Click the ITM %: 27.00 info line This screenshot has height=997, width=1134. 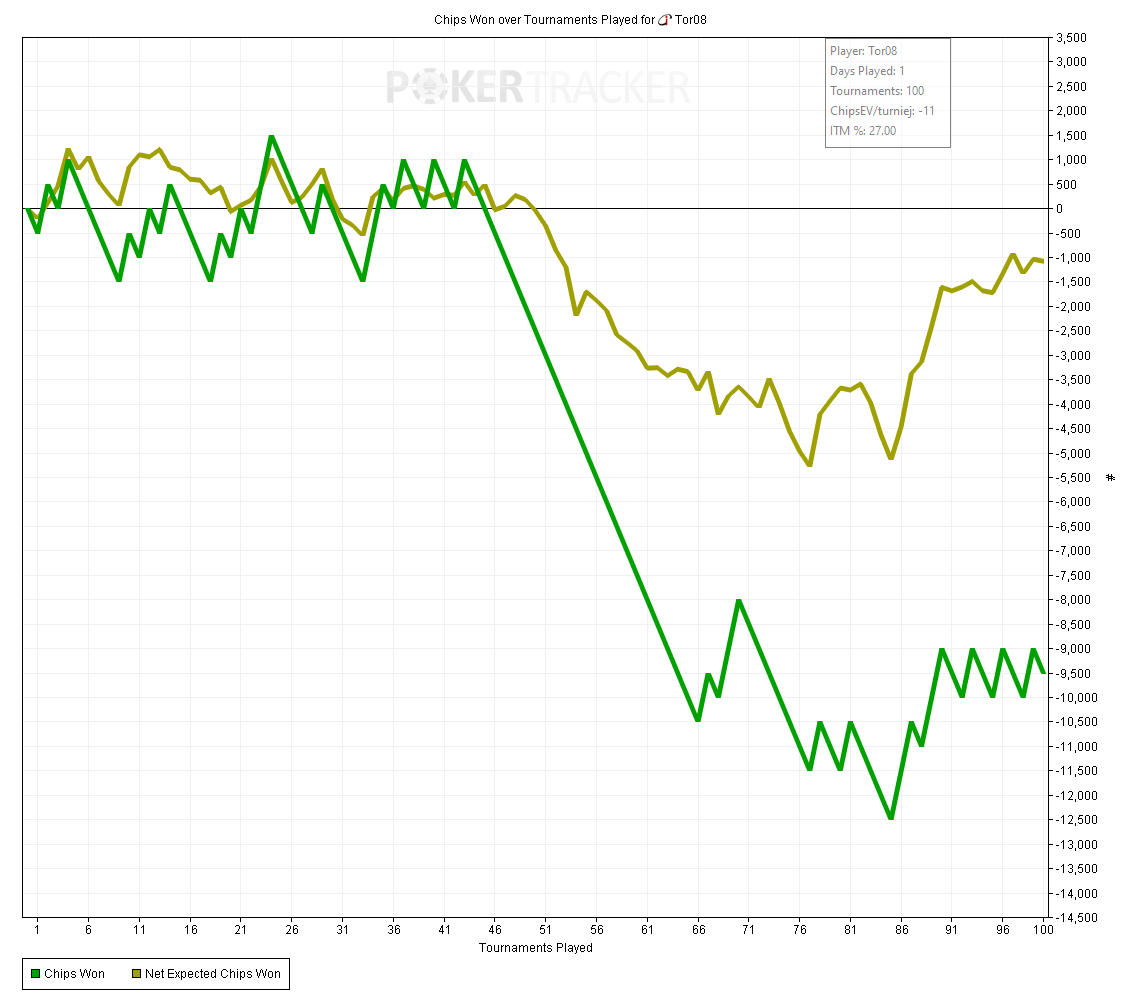coord(862,131)
